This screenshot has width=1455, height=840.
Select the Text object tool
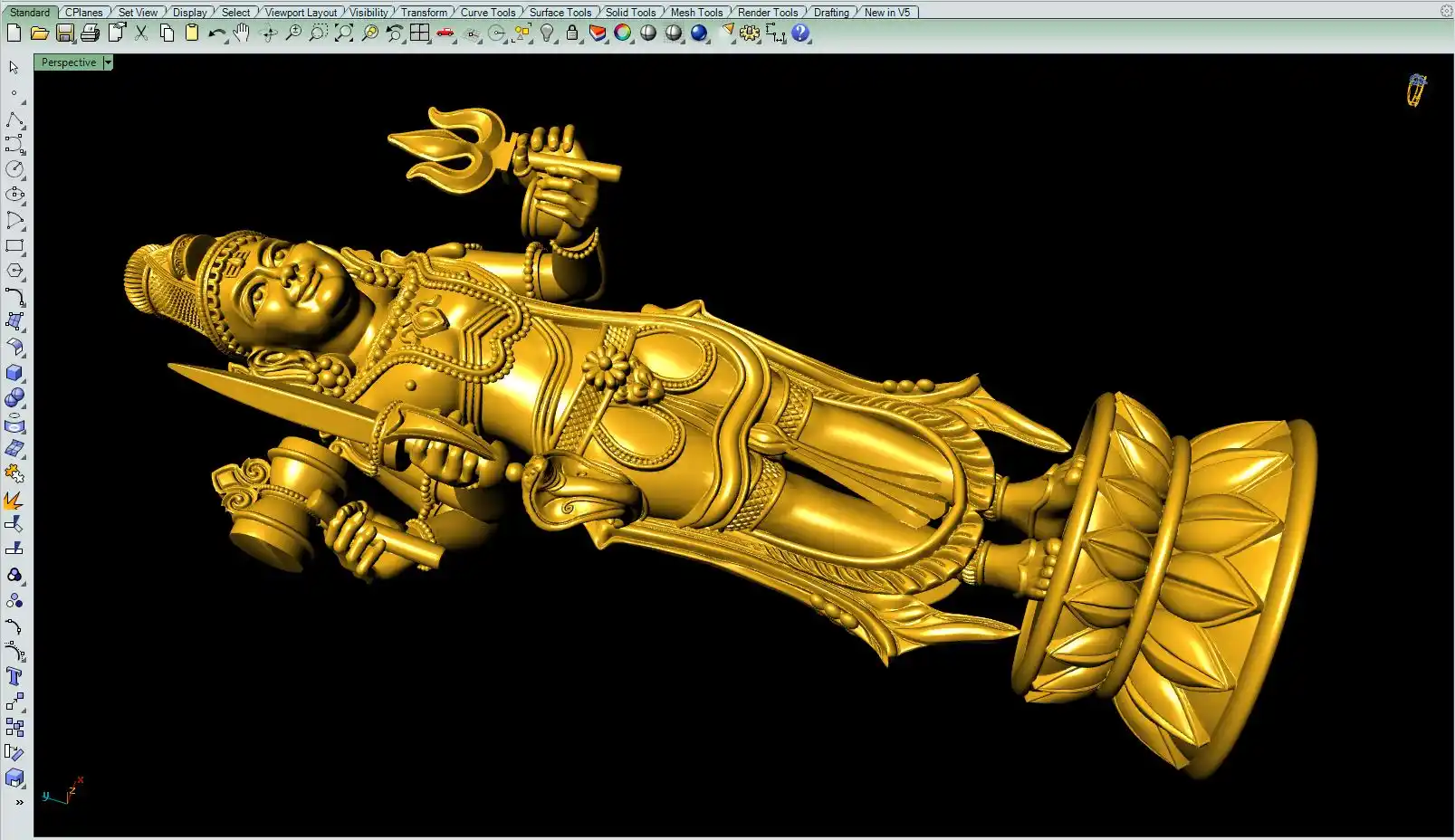coord(14,676)
